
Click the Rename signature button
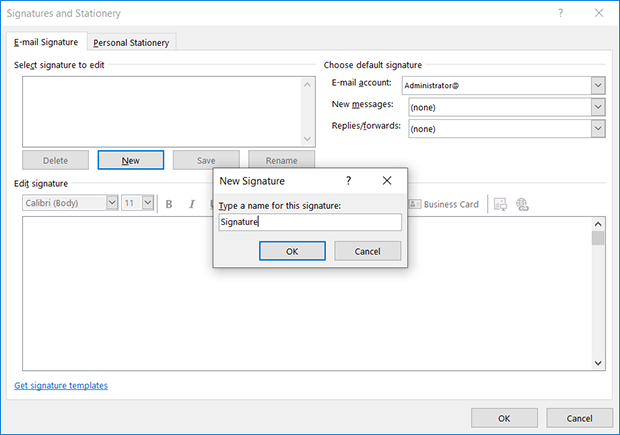click(x=282, y=159)
